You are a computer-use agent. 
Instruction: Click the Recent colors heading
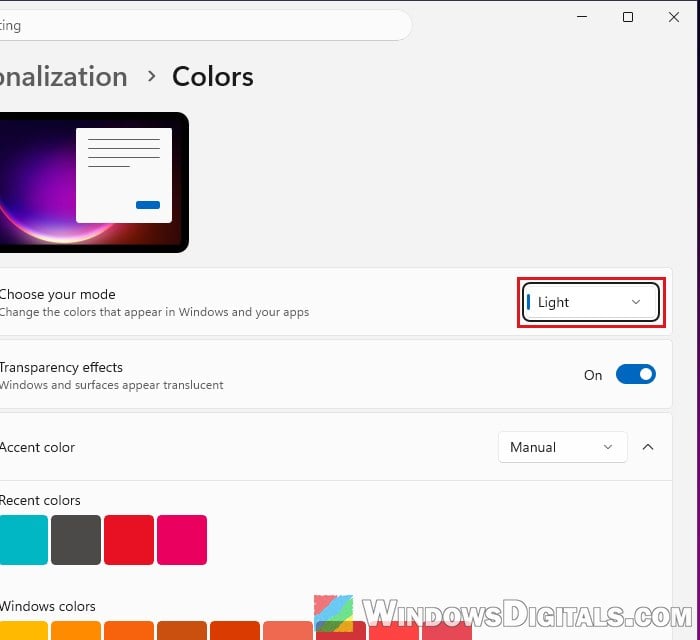point(40,500)
